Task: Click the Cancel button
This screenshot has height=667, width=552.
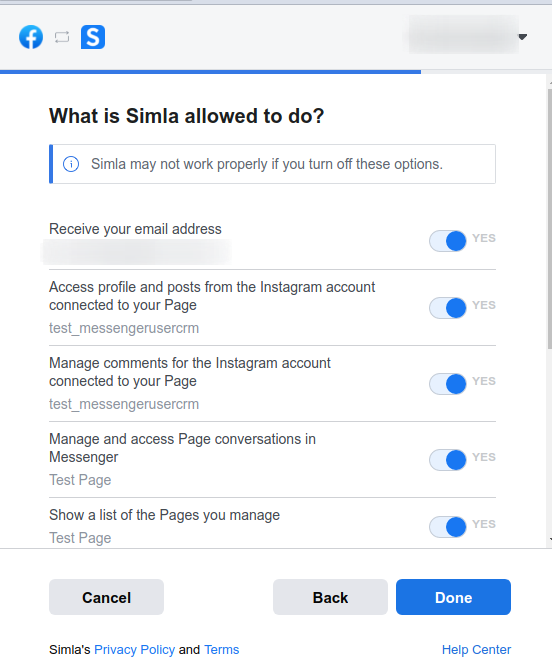Action: (x=106, y=597)
